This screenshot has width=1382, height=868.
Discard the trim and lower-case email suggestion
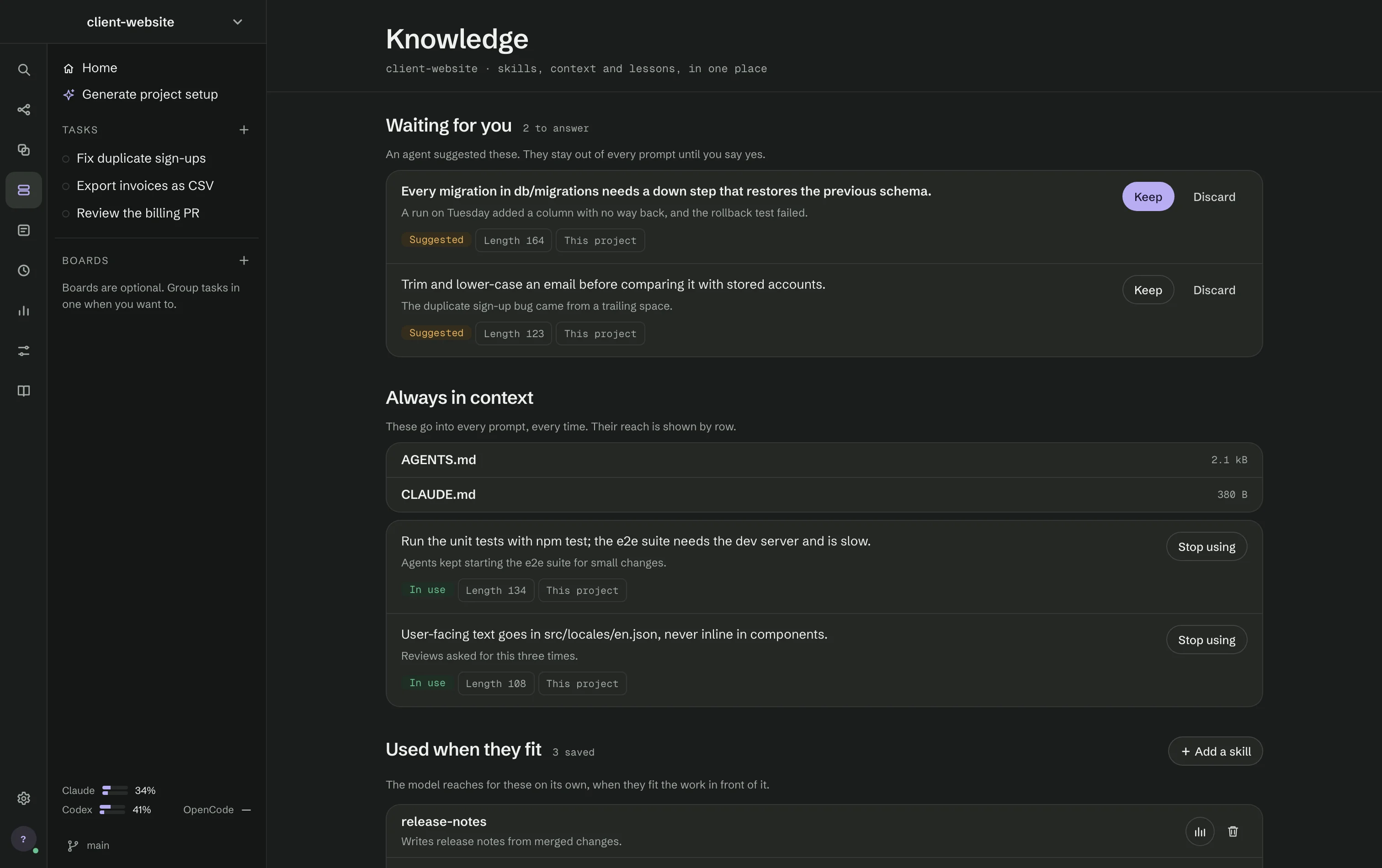pyautogui.click(x=1214, y=290)
